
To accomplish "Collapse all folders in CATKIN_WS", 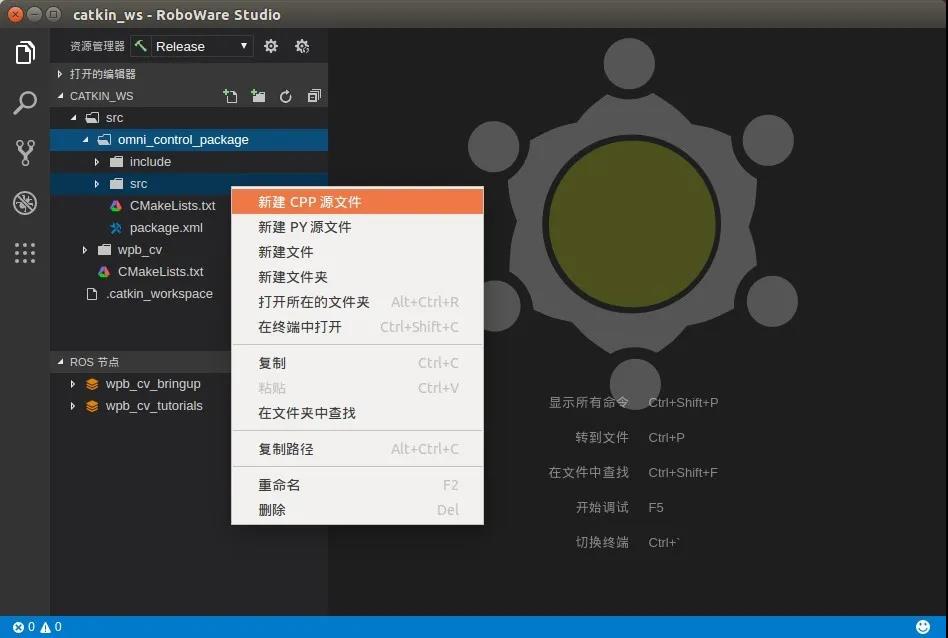I will point(314,96).
